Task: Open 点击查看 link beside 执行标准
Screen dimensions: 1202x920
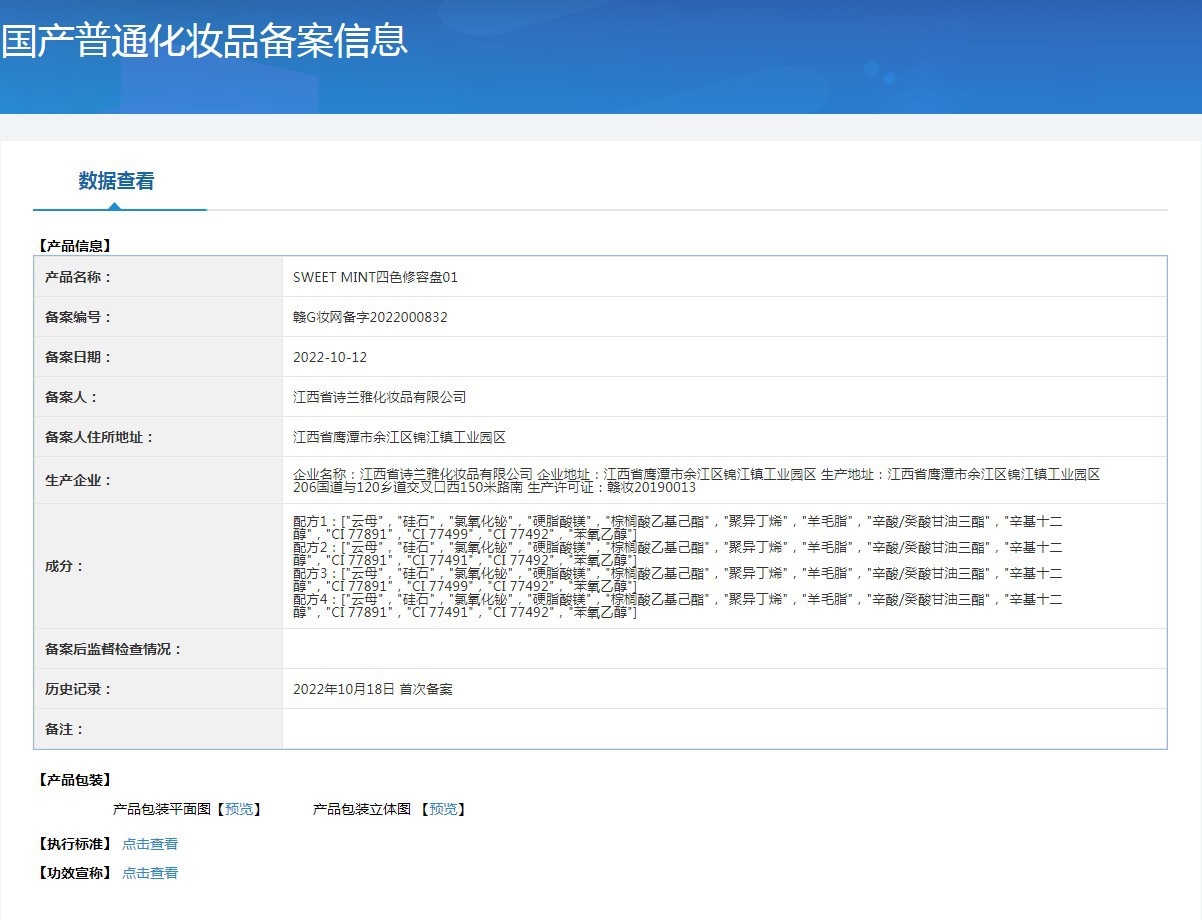Action: [x=150, y=844]
